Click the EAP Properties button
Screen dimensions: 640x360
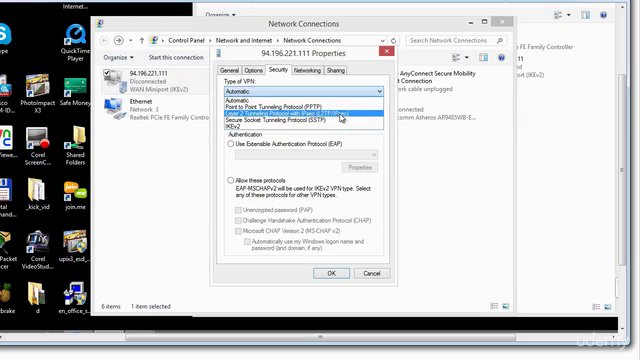360,167
